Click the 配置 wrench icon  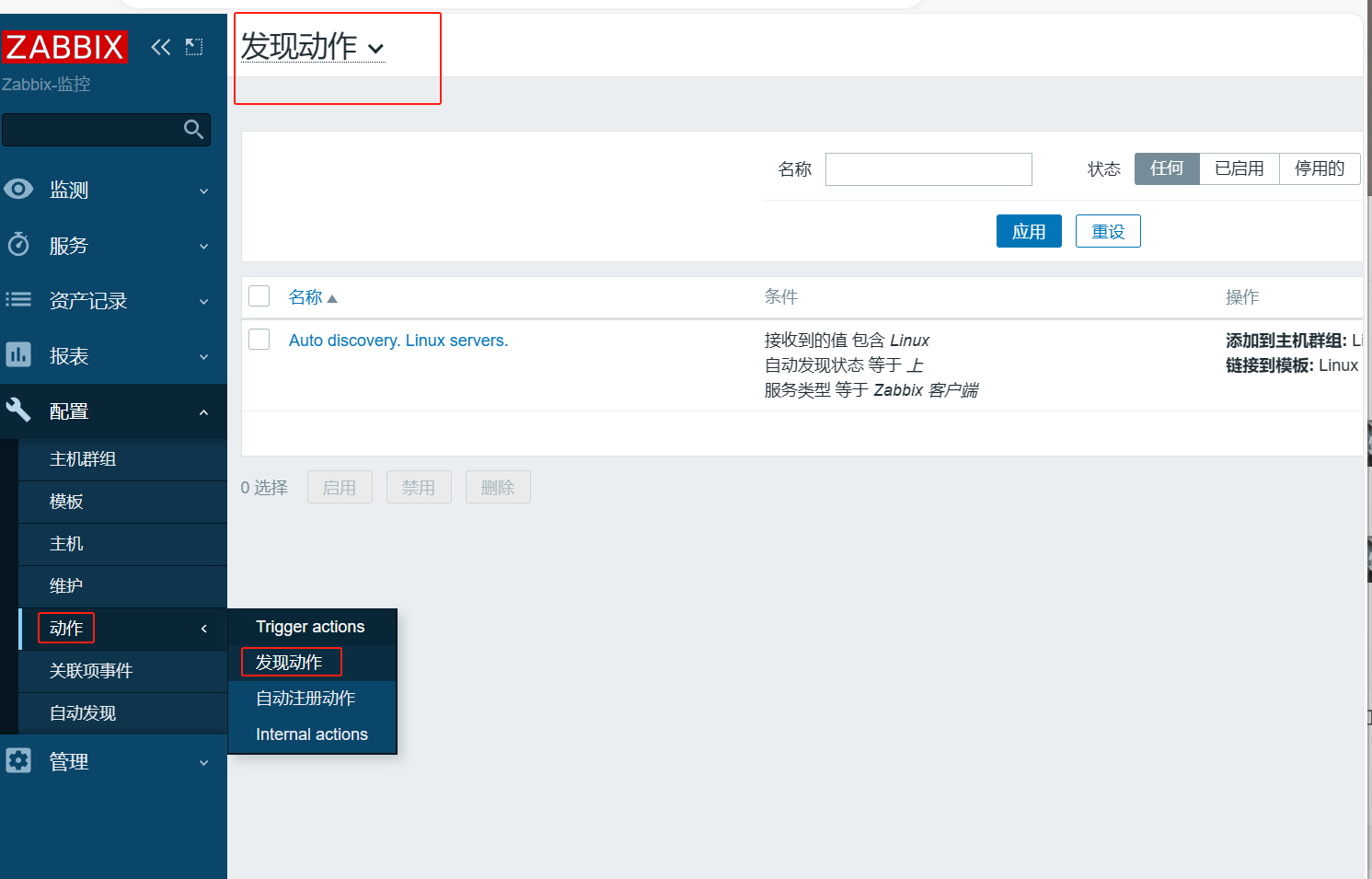[x=18, y=411]
